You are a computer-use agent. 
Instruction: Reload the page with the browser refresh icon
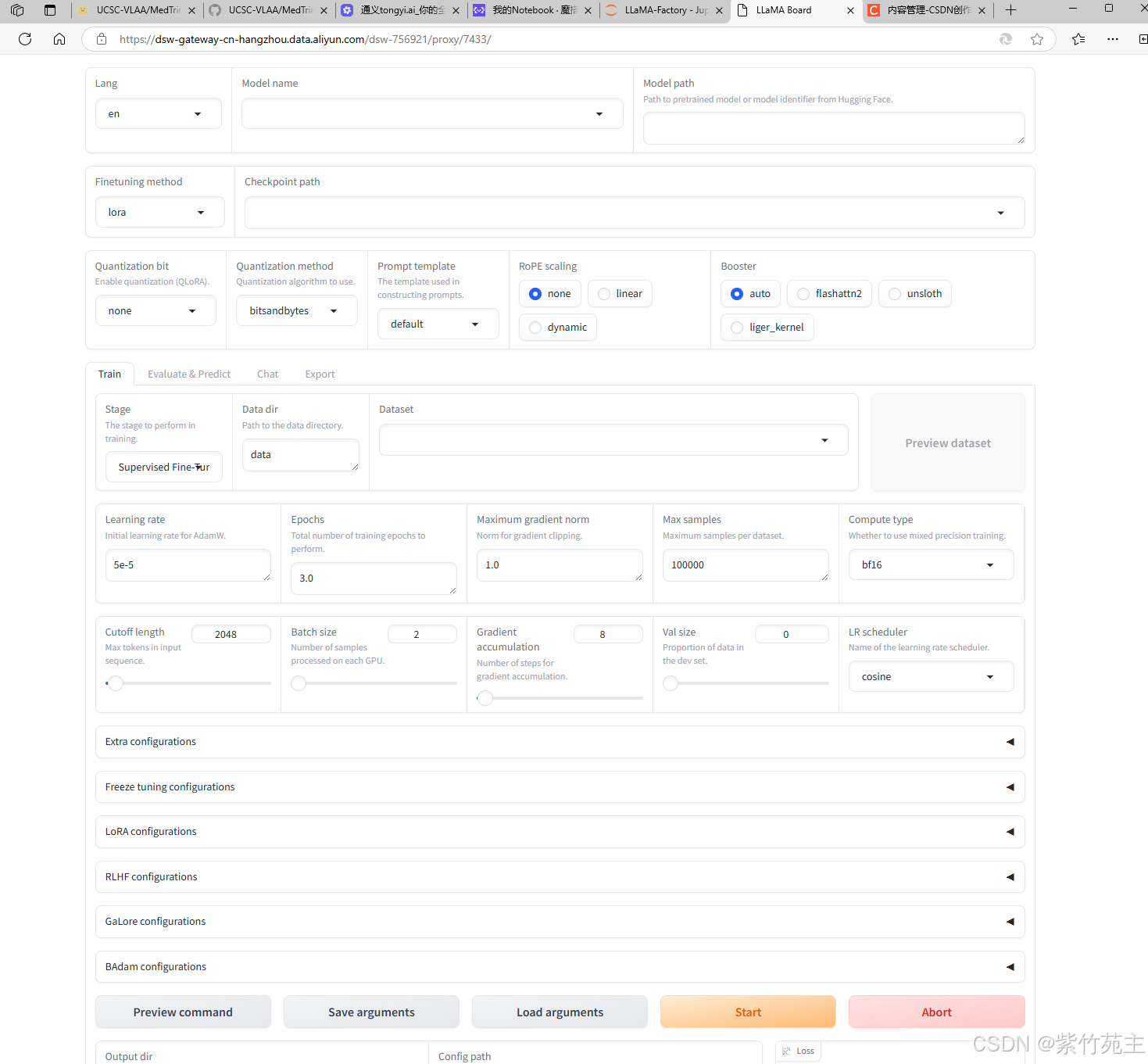25,39
